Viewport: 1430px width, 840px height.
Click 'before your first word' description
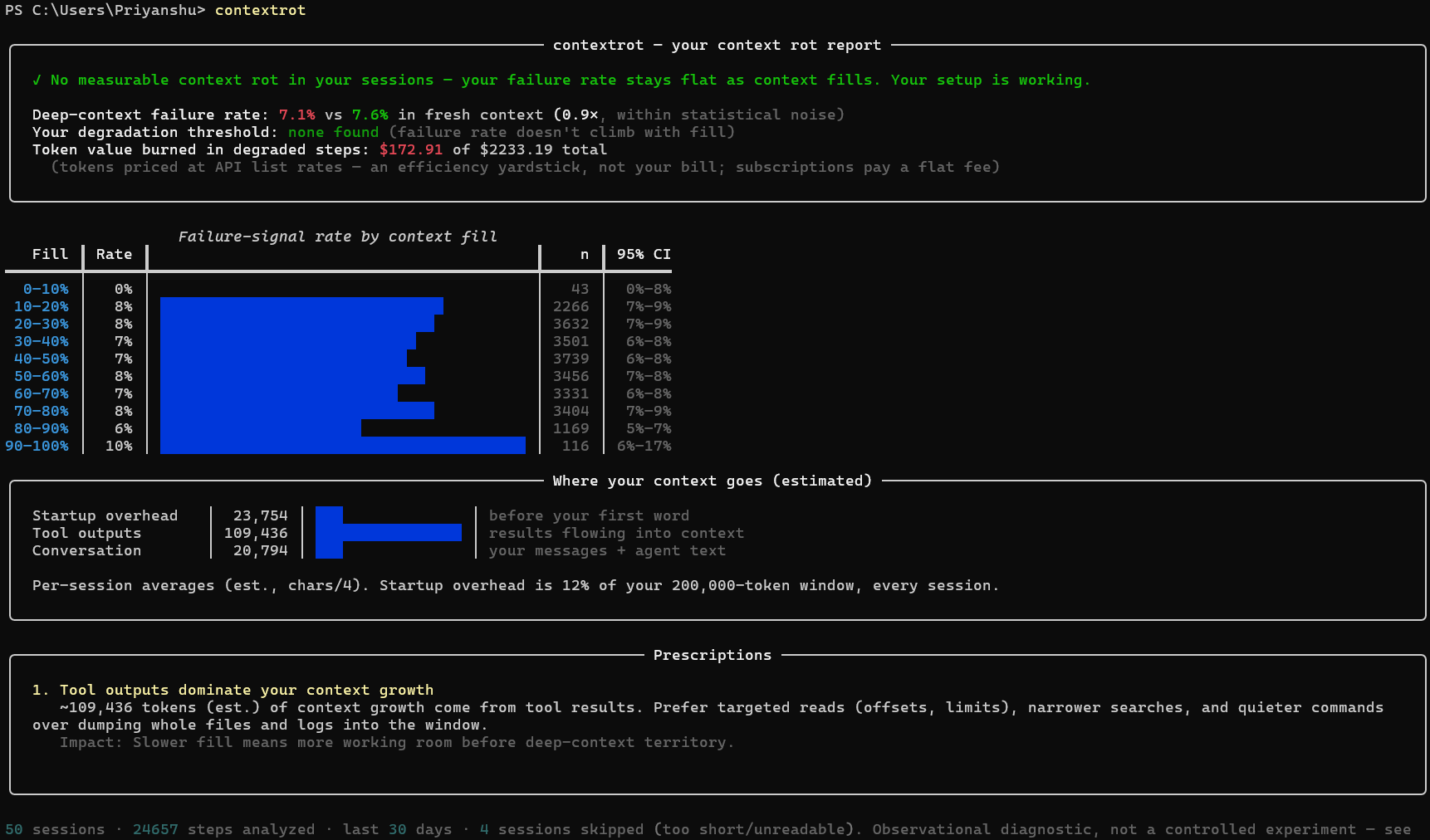tap(590, 515)
